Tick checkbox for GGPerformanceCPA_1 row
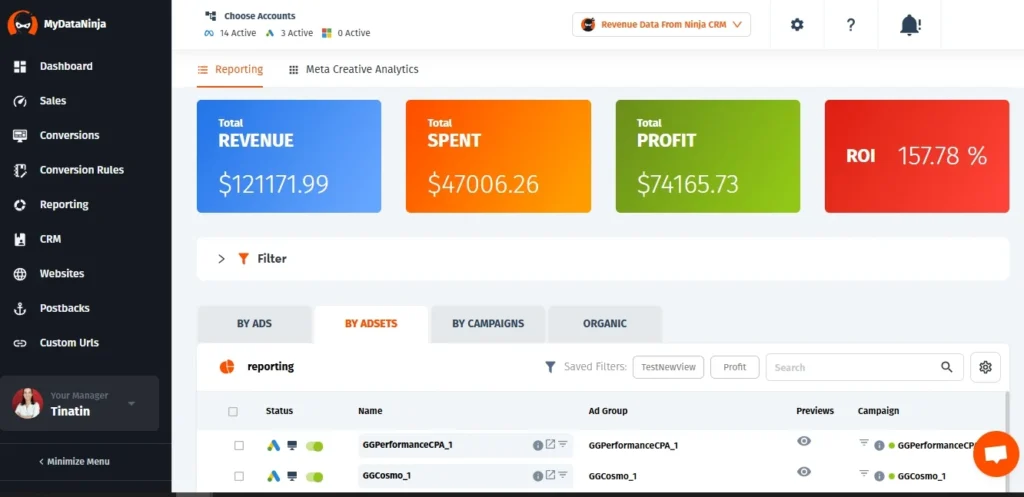Viewport: 1024px width, 497px height. [239, 445]
